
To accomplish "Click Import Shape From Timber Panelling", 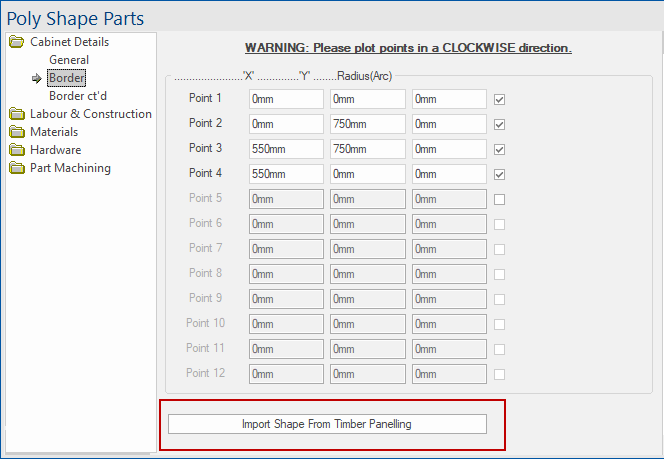I will (x=327, y=424).
